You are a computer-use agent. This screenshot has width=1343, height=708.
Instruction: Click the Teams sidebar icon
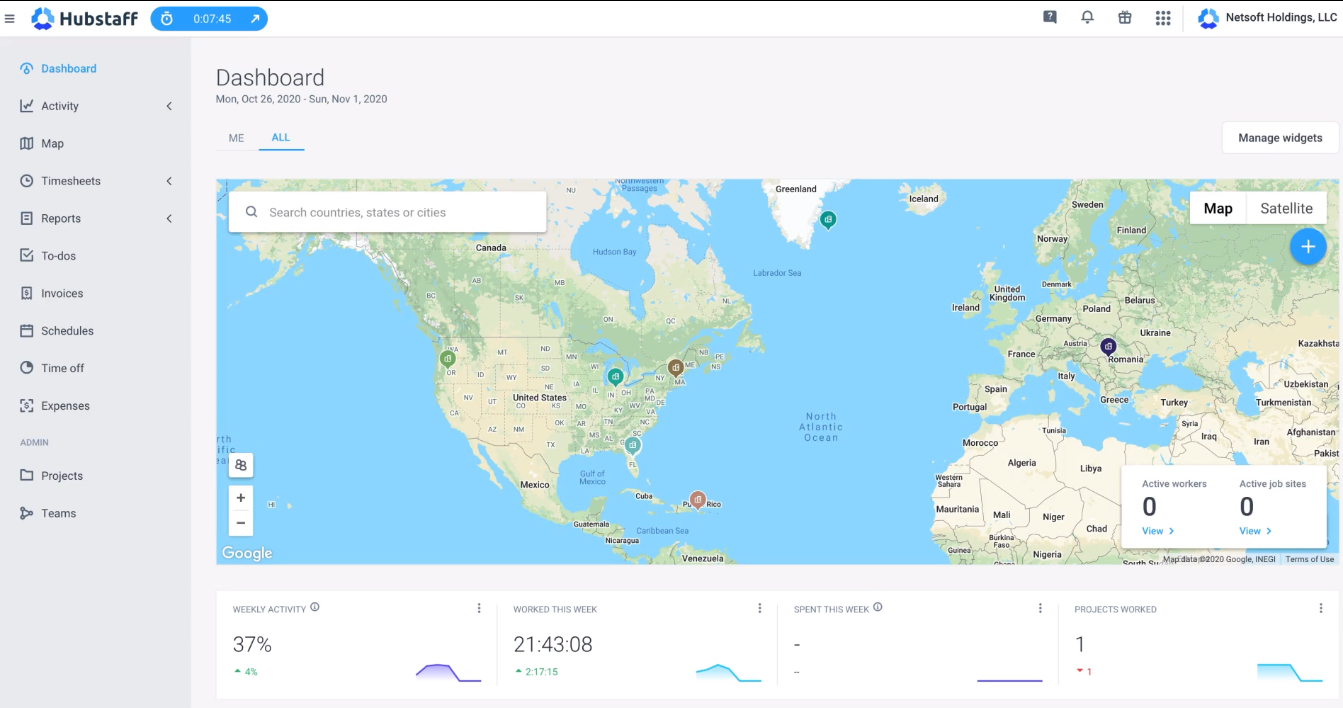(x=27, y=513)
